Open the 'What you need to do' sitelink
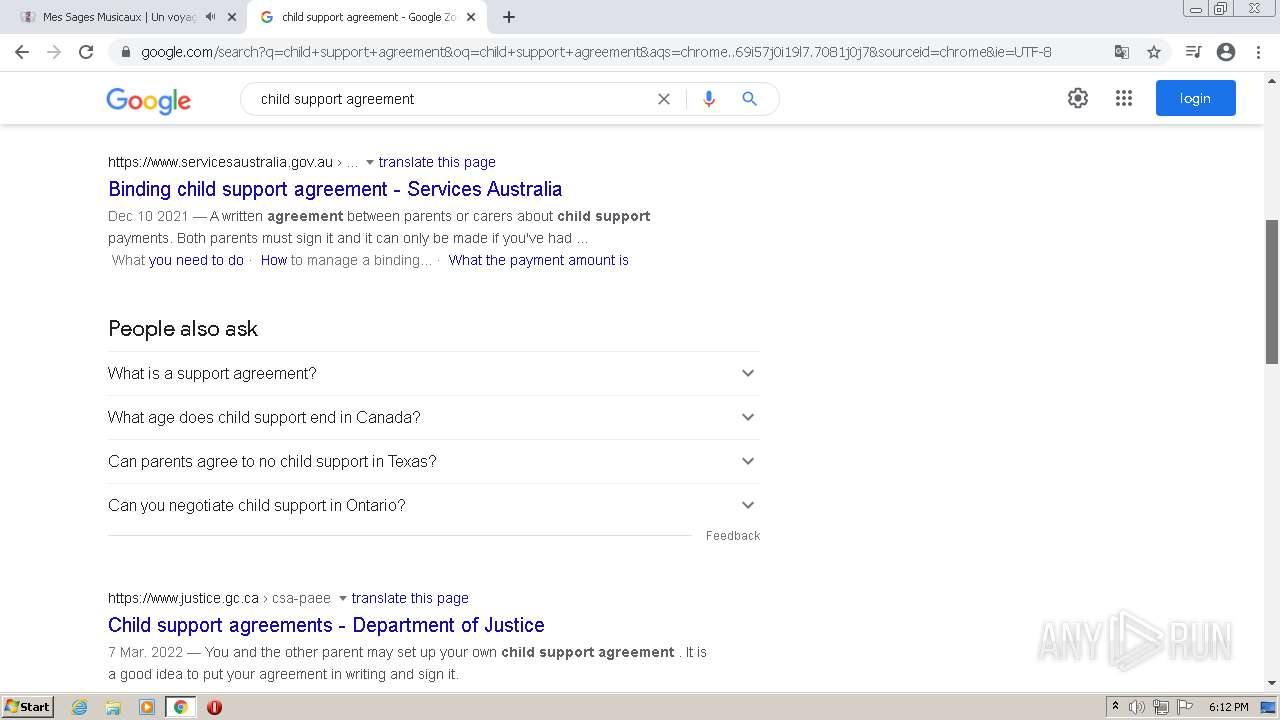This screenshot has width=1280, height=720. click(x=178, y=260)
